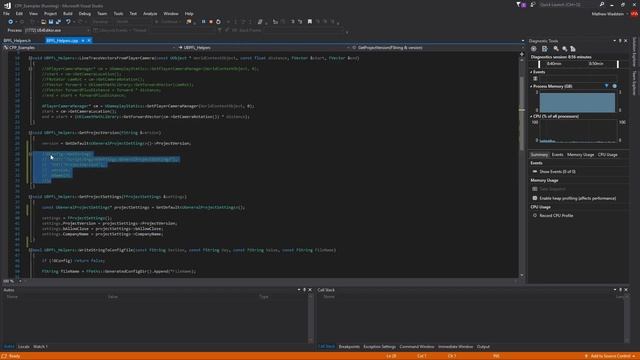Click the Save file toolbar icon
This screenshot has width=640, height=360.
coord(51,22)
